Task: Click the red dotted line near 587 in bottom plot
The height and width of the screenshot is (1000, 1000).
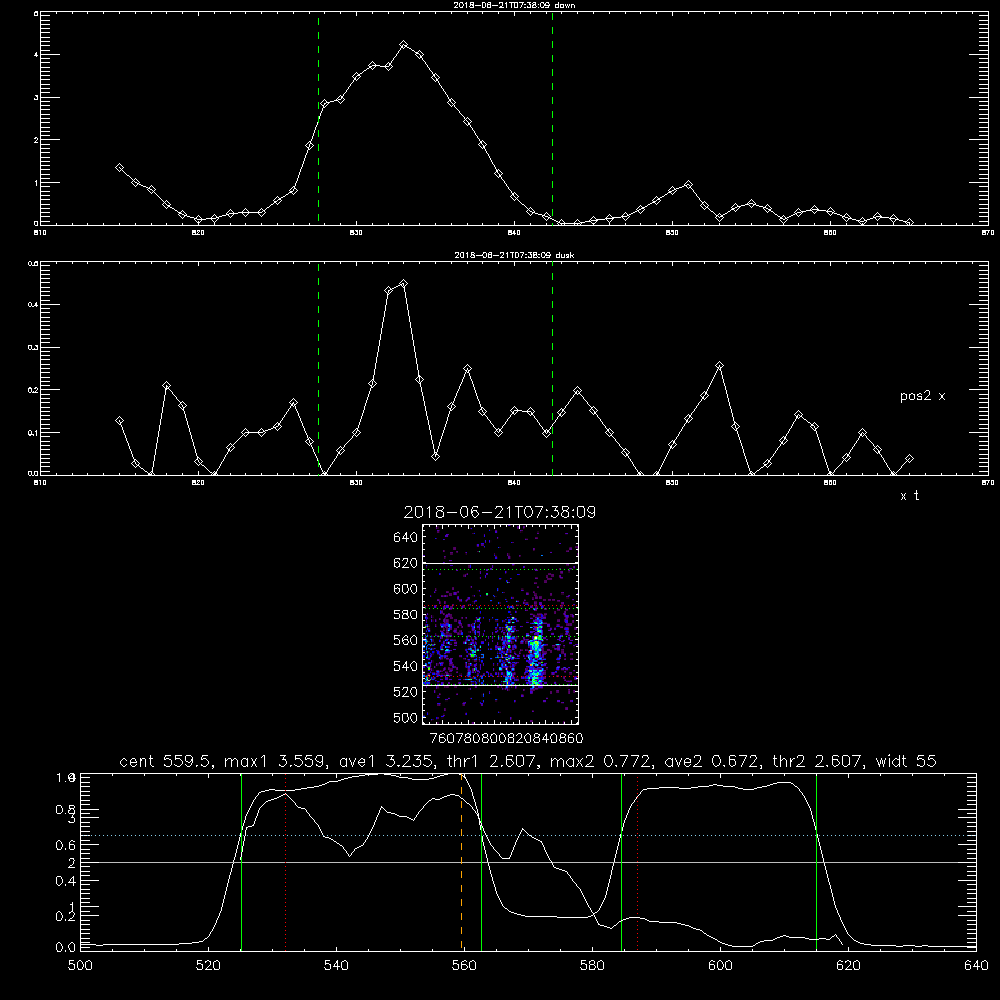Action: click(638, 861)
